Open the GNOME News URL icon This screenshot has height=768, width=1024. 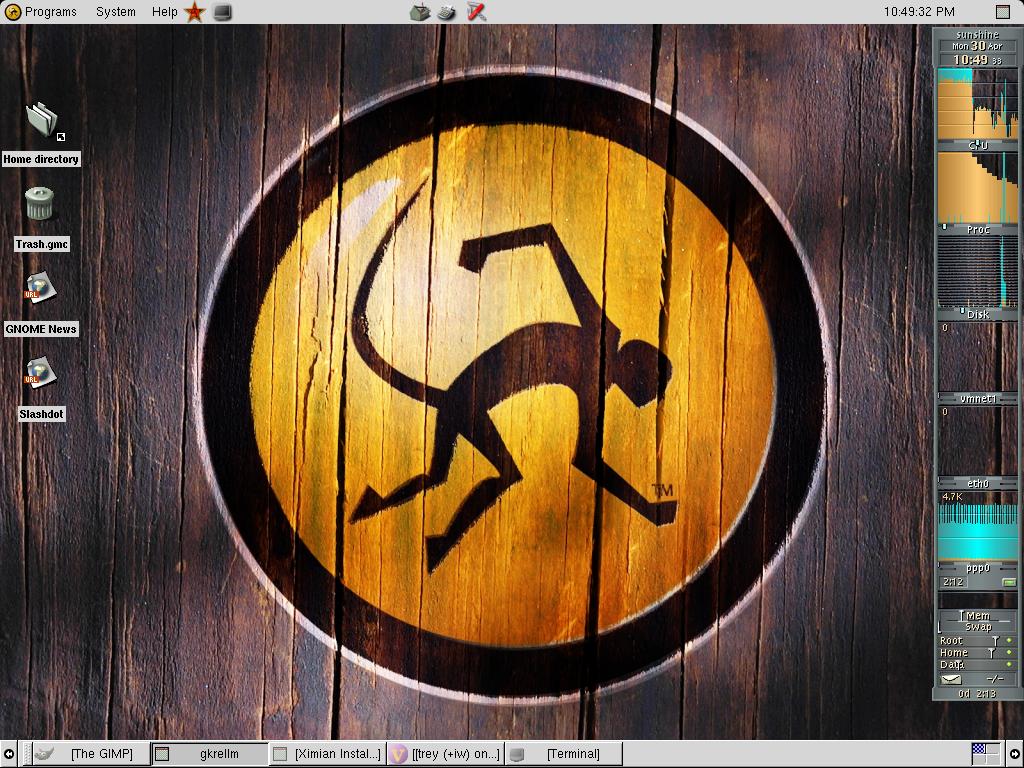(x=40, y=287)
